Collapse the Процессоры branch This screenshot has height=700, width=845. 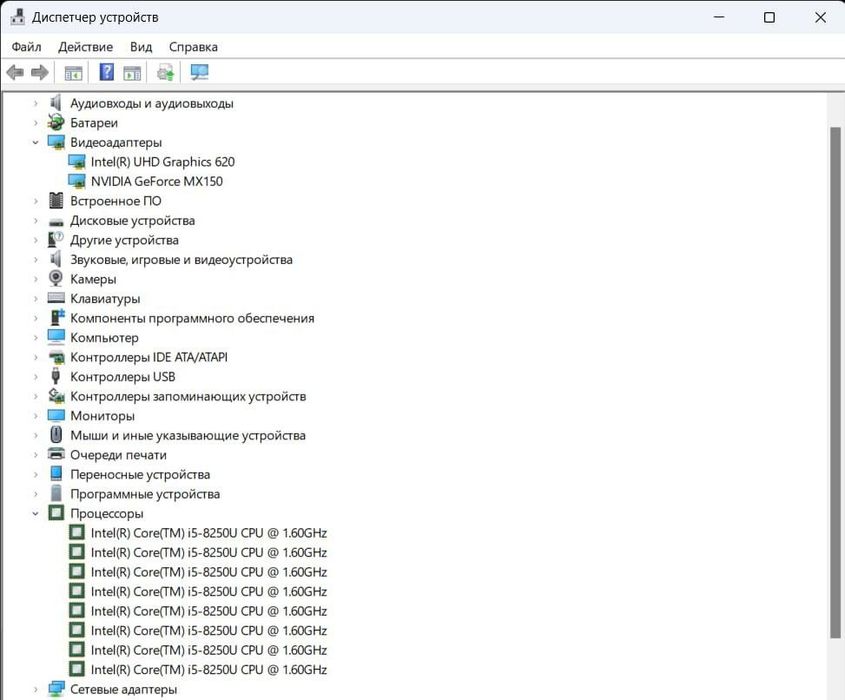35,514
